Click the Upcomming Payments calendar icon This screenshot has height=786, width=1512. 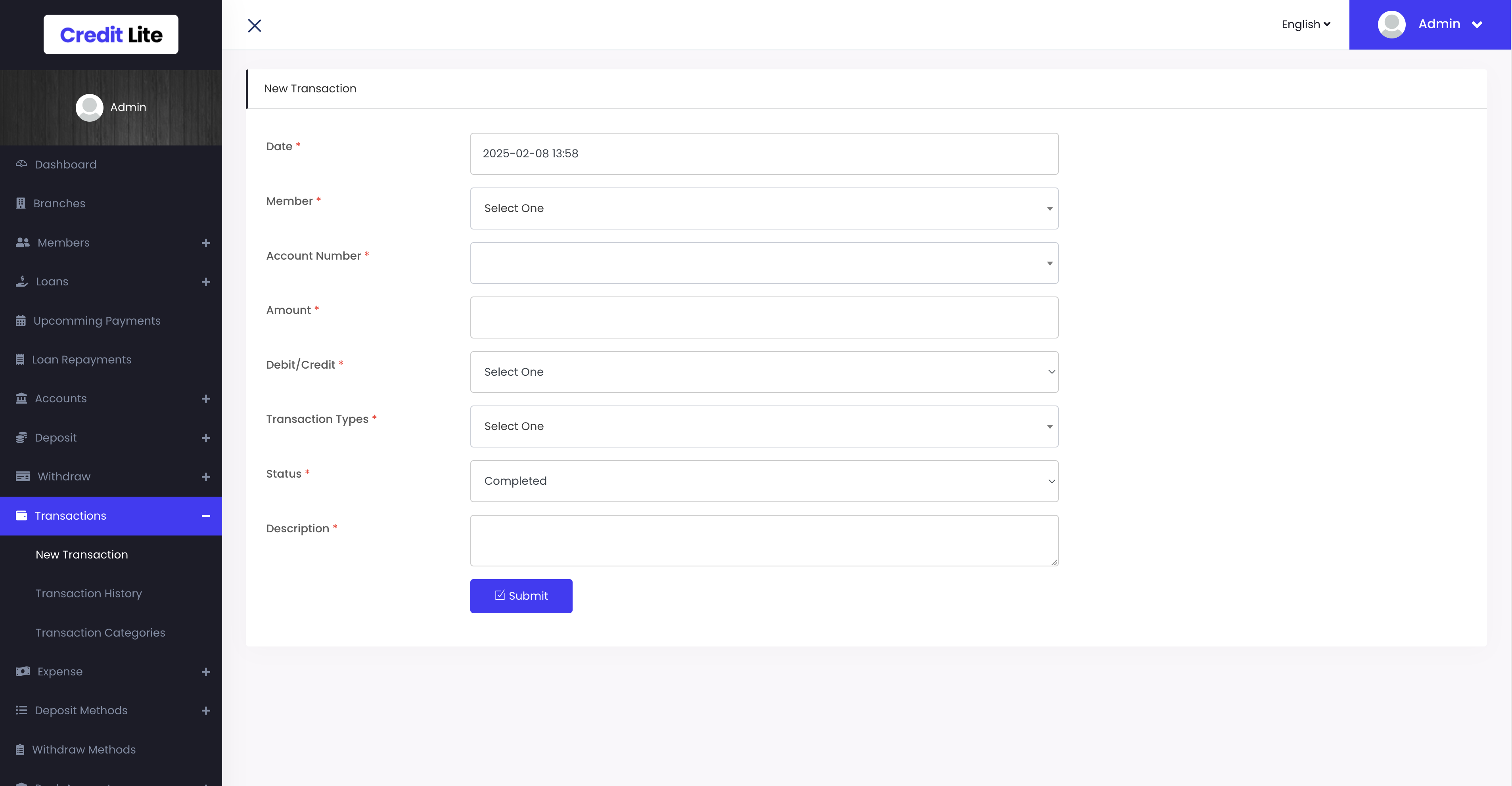tap(21, 321)
